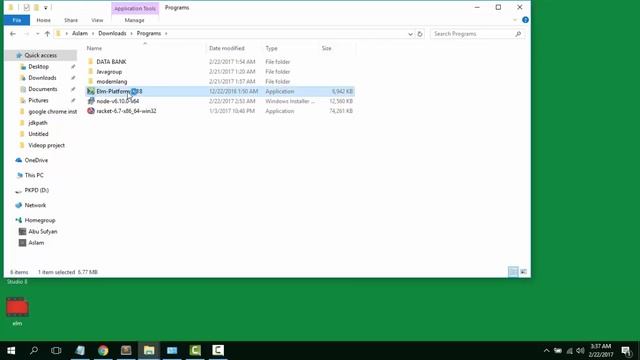
Task: Open File Explorer taskbar icon
Action: (149, 351)
